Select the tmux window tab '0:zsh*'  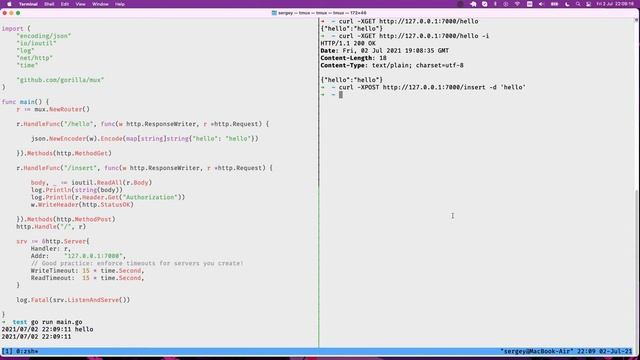tap(27, 351)
